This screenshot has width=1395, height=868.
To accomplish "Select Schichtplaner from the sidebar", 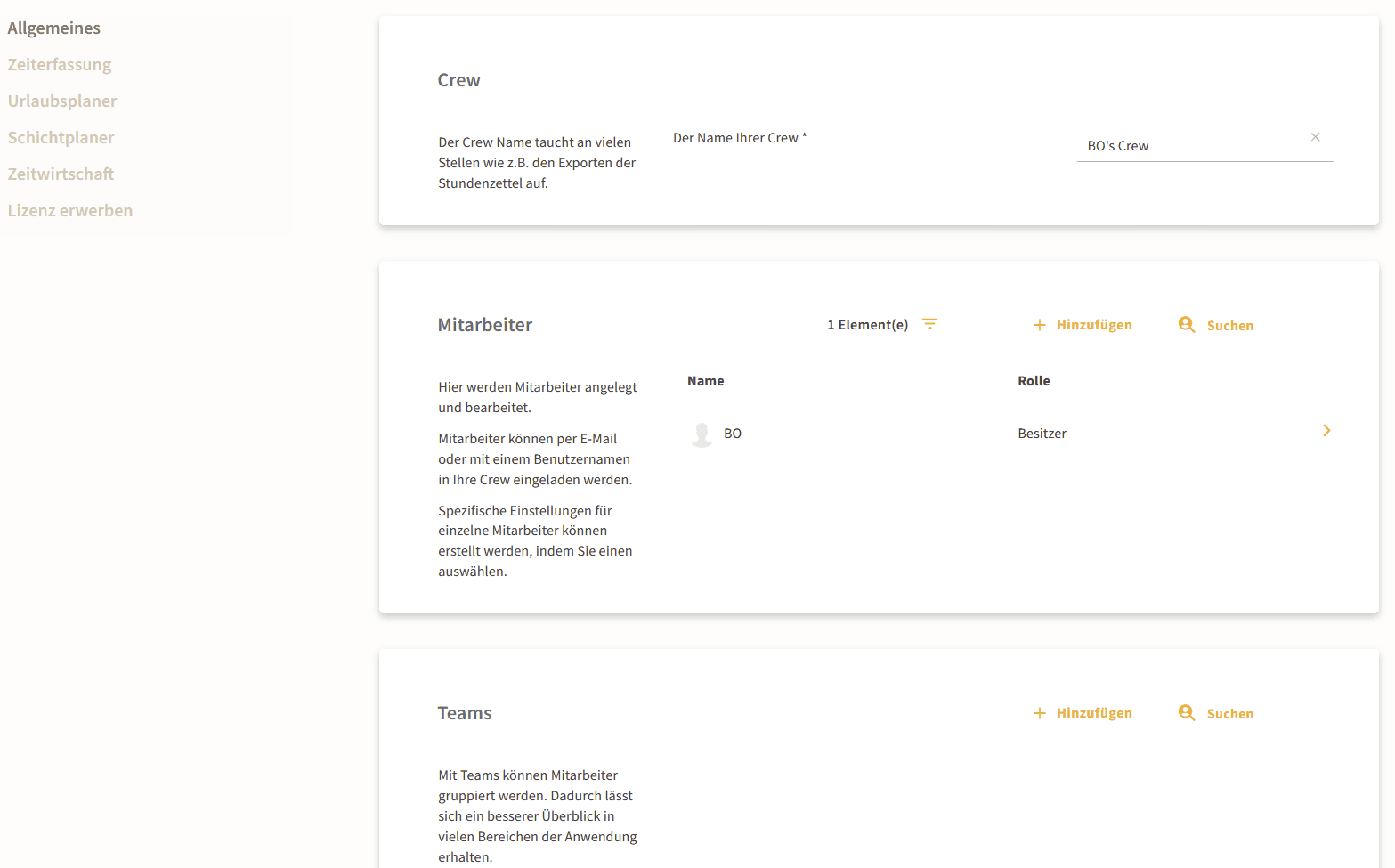I will (x=61, y=138).
